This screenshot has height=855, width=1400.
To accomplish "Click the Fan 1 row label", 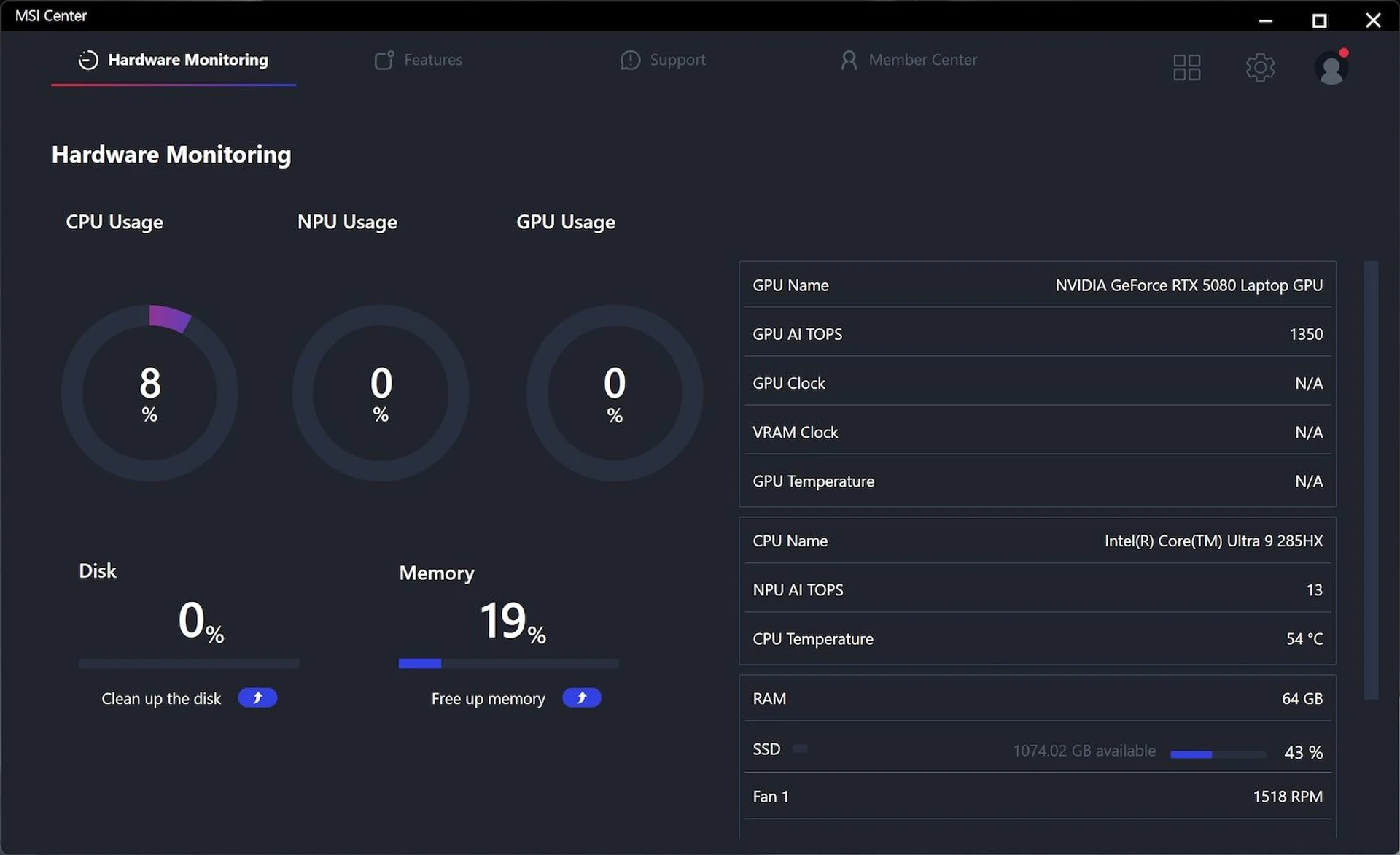I will pyautogui.click(x=771, y=797).
